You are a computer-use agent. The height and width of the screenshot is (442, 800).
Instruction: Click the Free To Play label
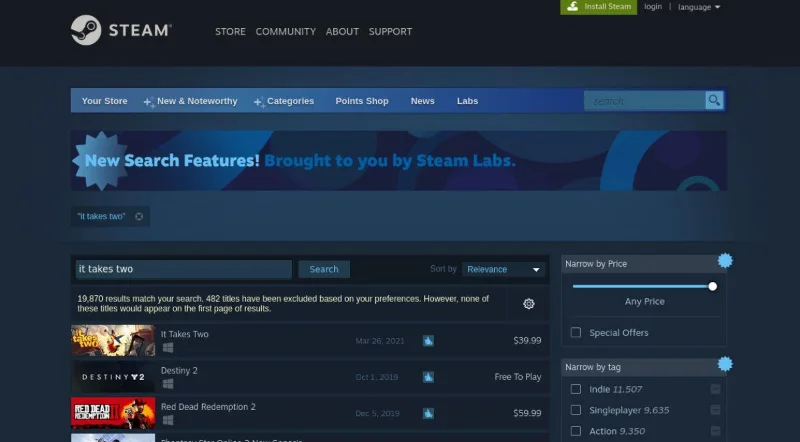[518, 377]
